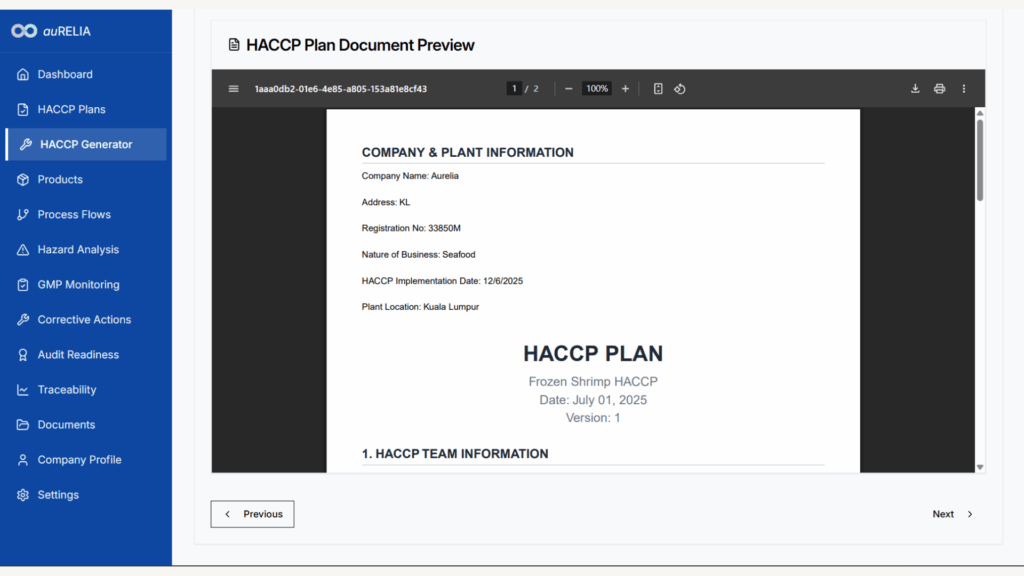Click the auRELIA infinity logo
Viewport: 1024px width, 576px height.
click(24, 31)
